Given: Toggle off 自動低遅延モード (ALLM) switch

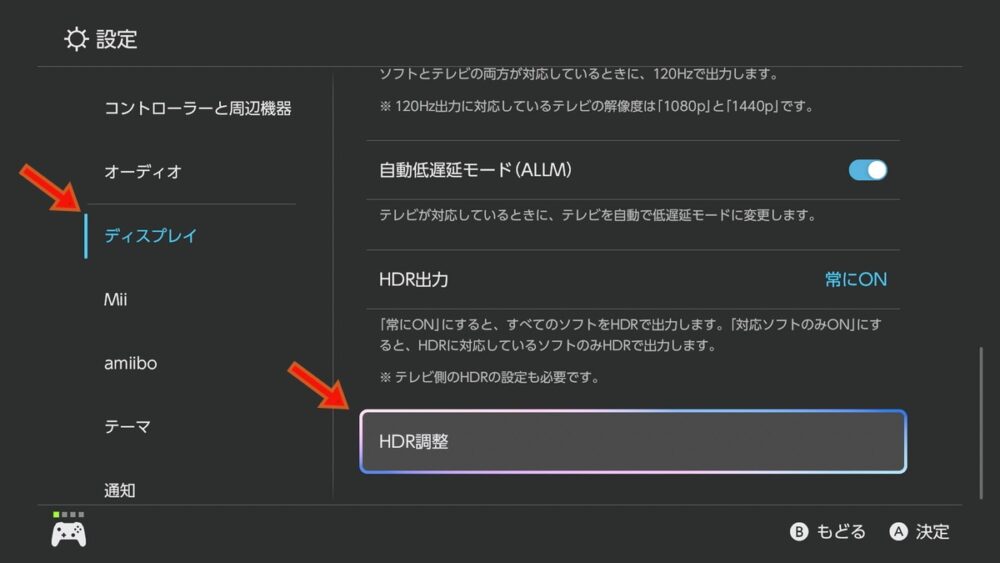Looking at the screenshot, I should pos(867,170).
